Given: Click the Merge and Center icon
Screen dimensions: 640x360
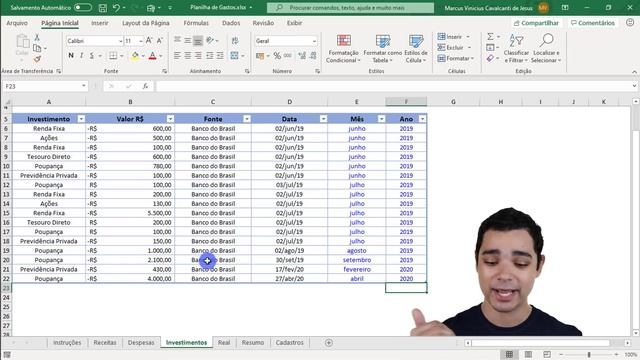Looking at the screenshot, I should [x=234, y=56].
